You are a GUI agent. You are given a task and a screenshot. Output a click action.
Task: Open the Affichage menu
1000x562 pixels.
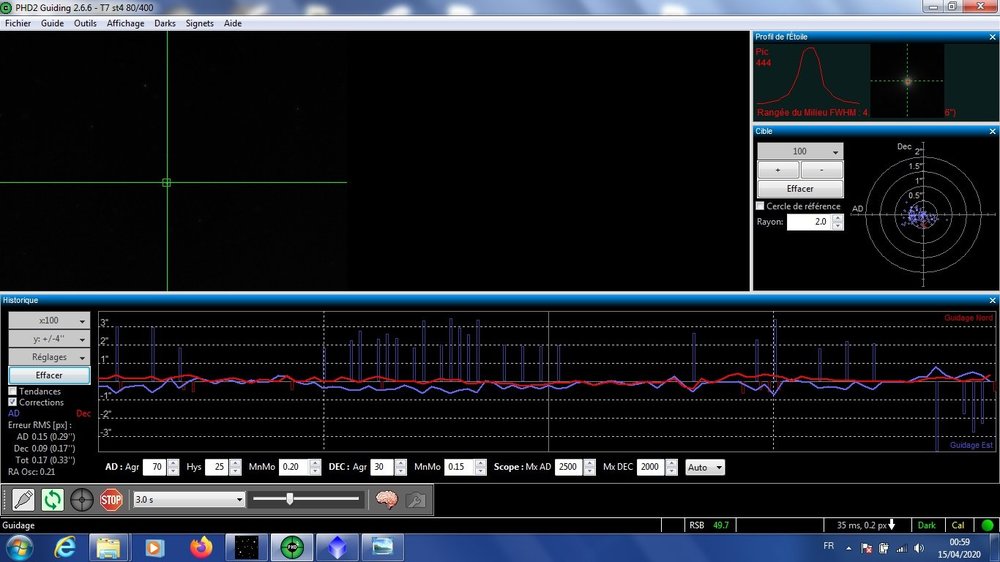tap(125, 23)
